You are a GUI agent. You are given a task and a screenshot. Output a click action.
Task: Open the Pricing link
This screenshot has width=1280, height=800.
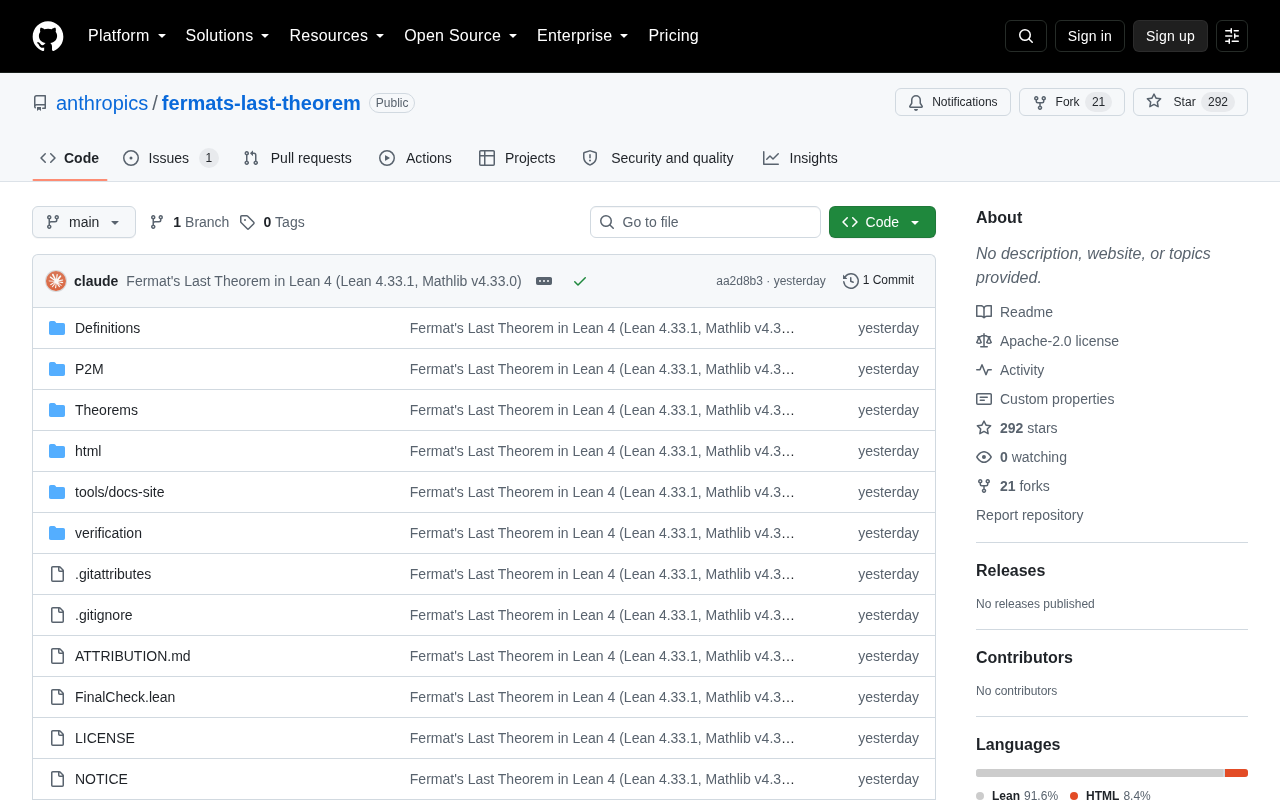tap(674, 36)
